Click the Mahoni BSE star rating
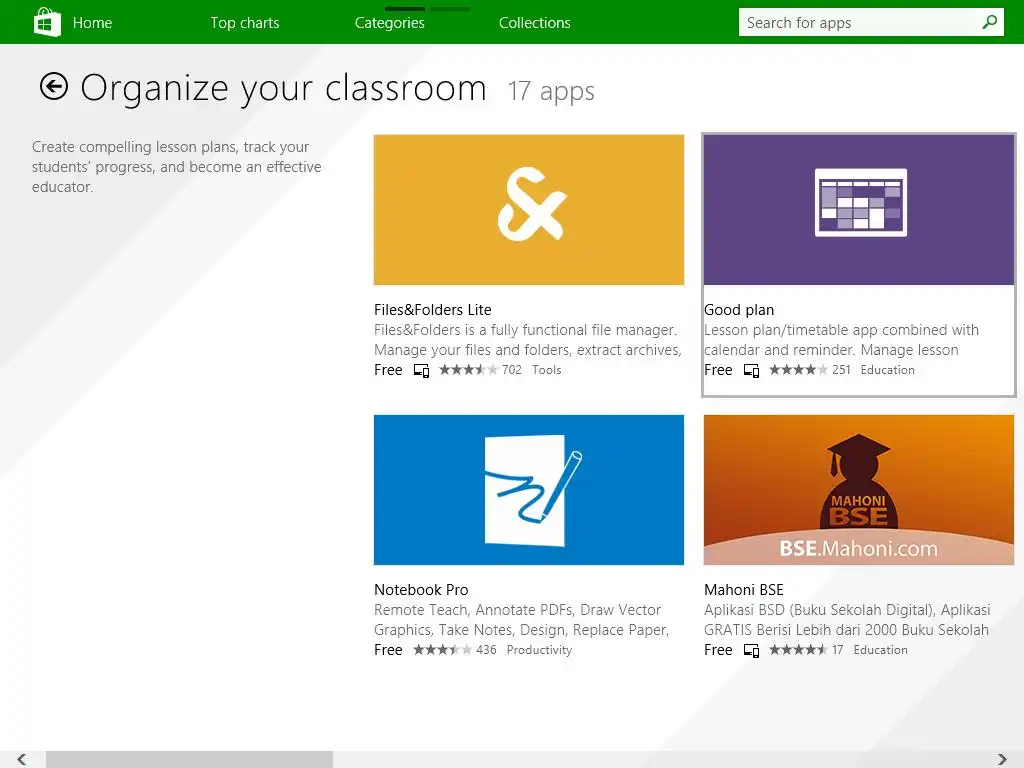This screenshot has height=768, width=1024. point(798,650)
